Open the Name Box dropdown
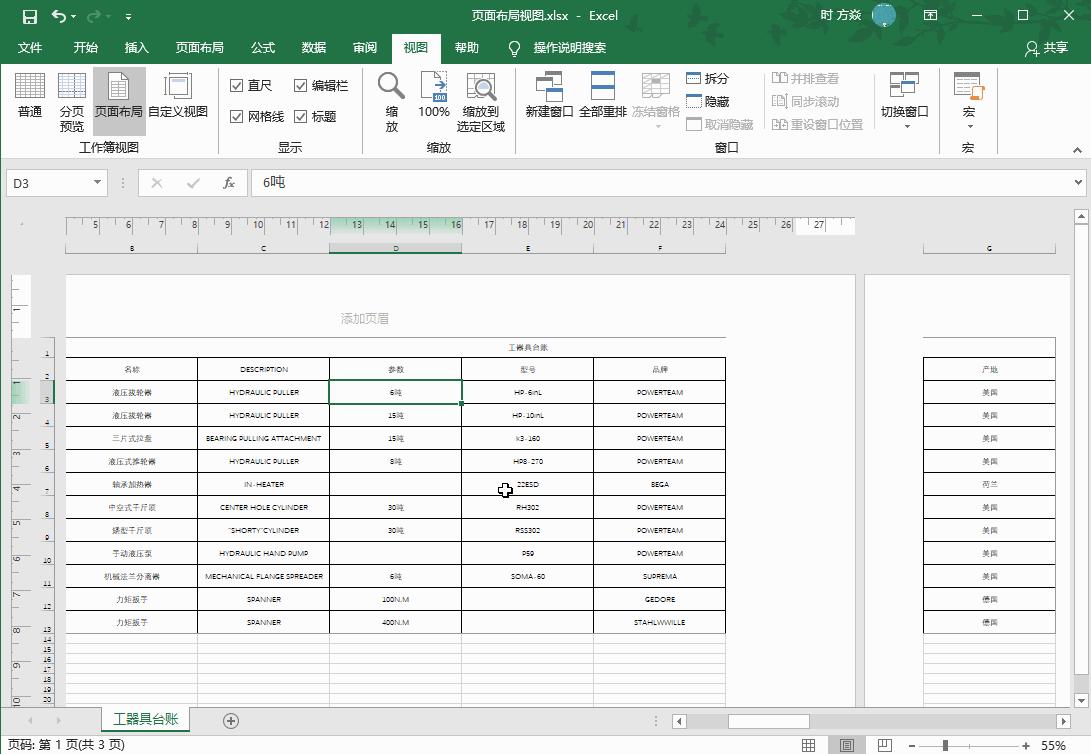The height and width of the screenshot is (754, 1091). [x=95, y=183]
